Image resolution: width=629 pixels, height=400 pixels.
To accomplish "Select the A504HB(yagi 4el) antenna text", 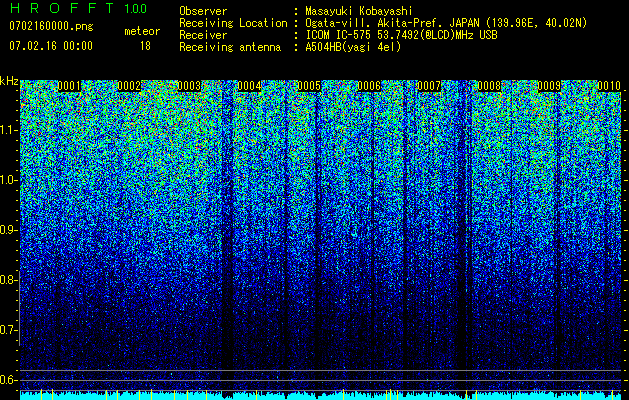I will (353, 47).
